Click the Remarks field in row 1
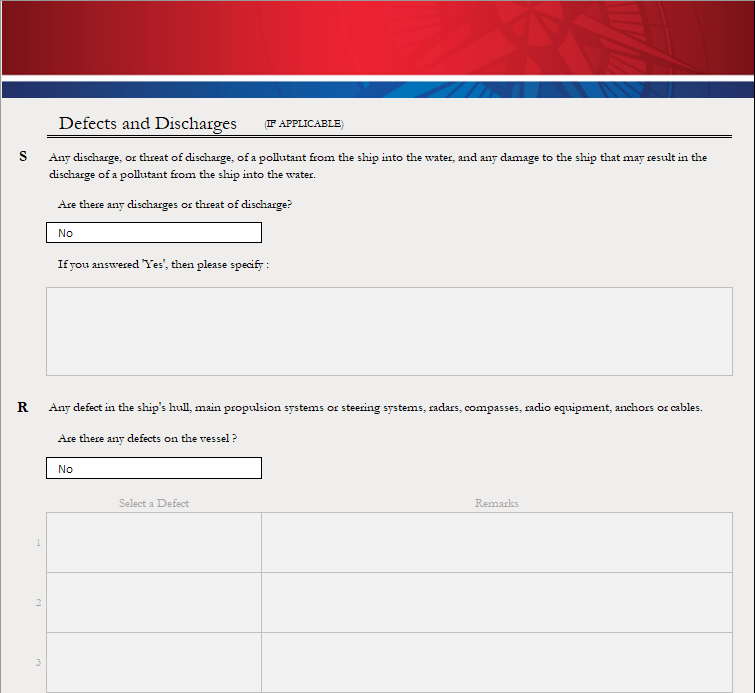755x693 pixels. coord(496,543)
